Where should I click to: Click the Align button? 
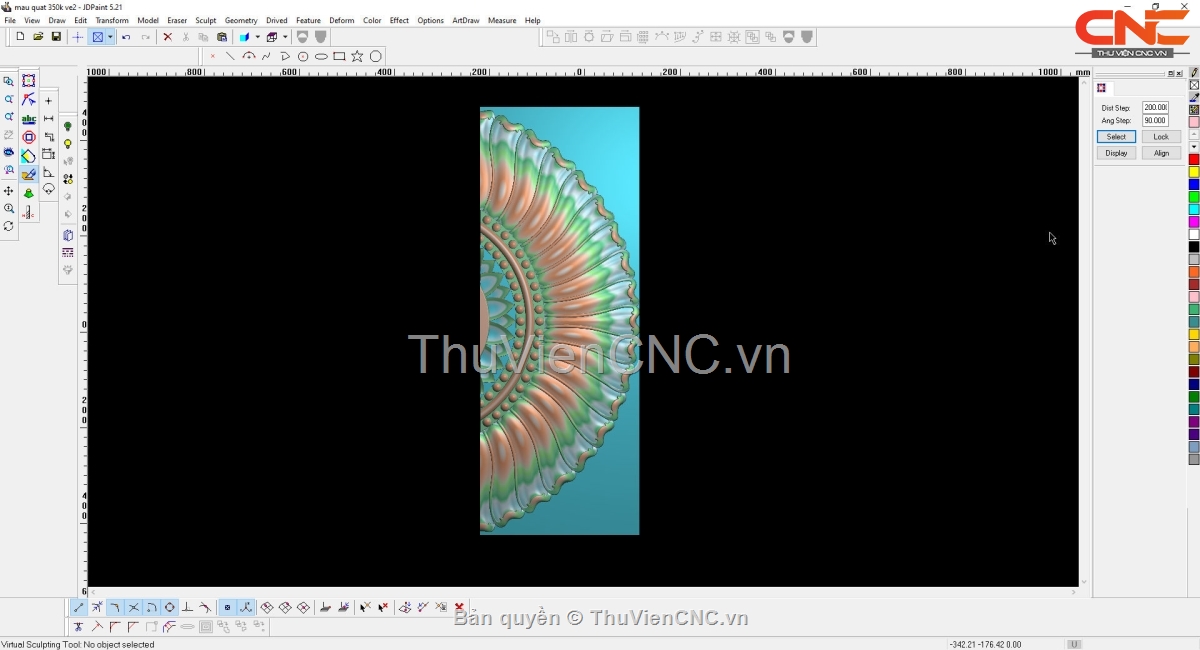click(x=1161, y=153)
